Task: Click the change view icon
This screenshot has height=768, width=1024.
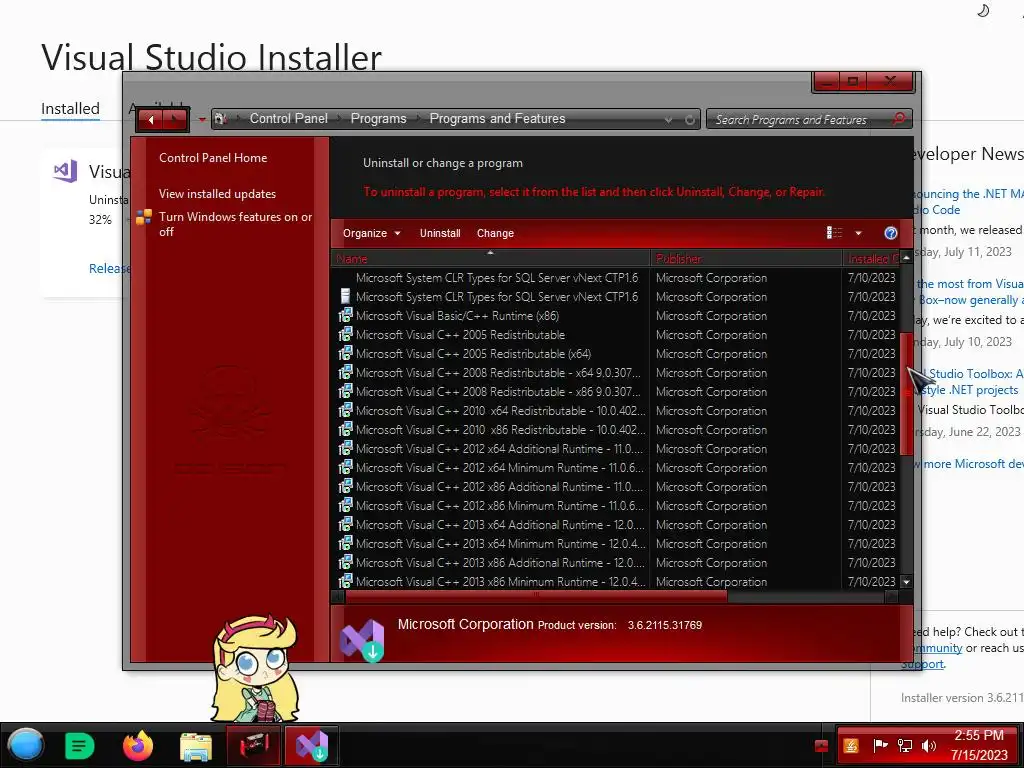Action: (x=835, y=233)
